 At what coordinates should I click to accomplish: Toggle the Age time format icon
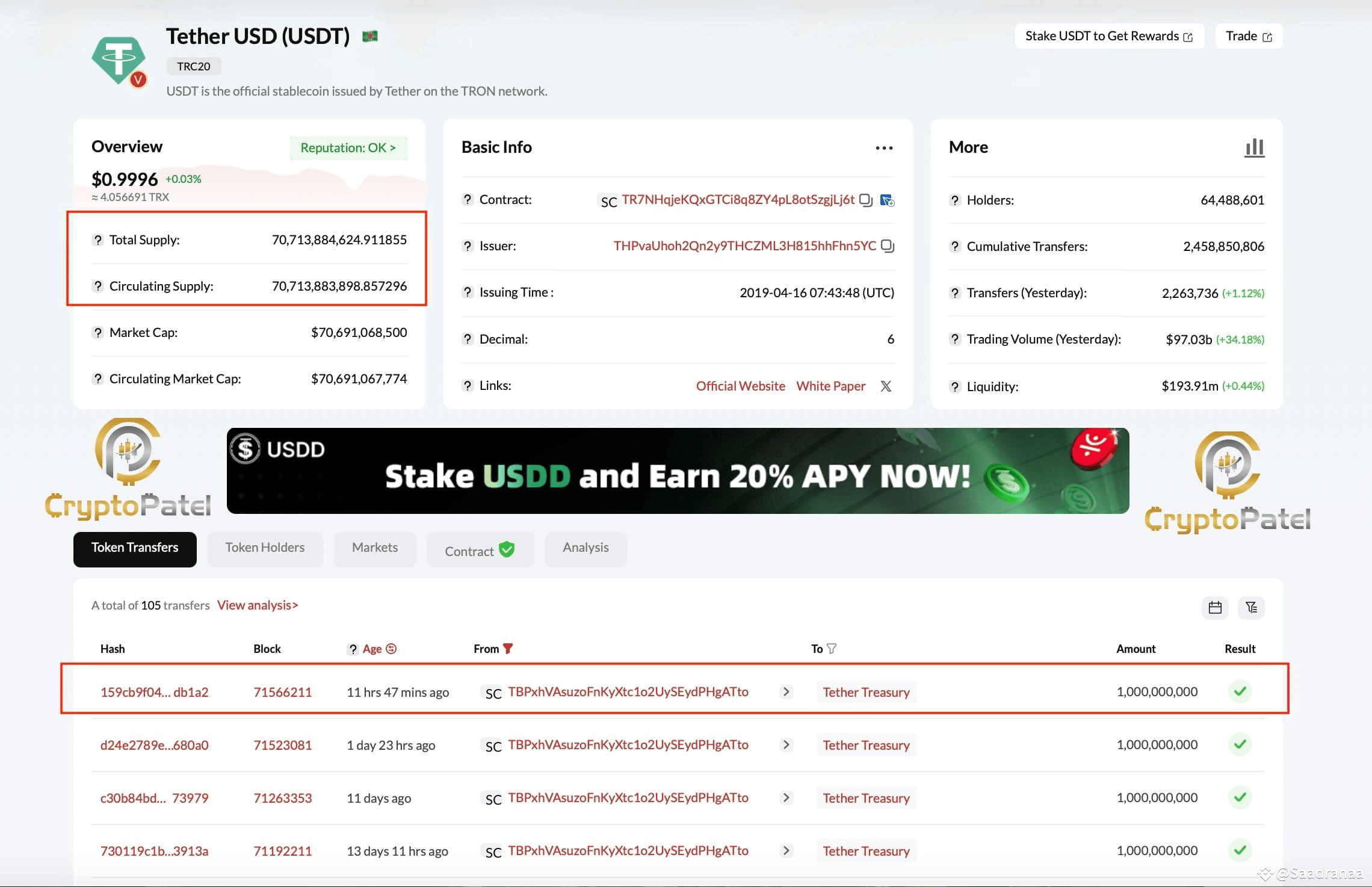(x=391, y=649)
